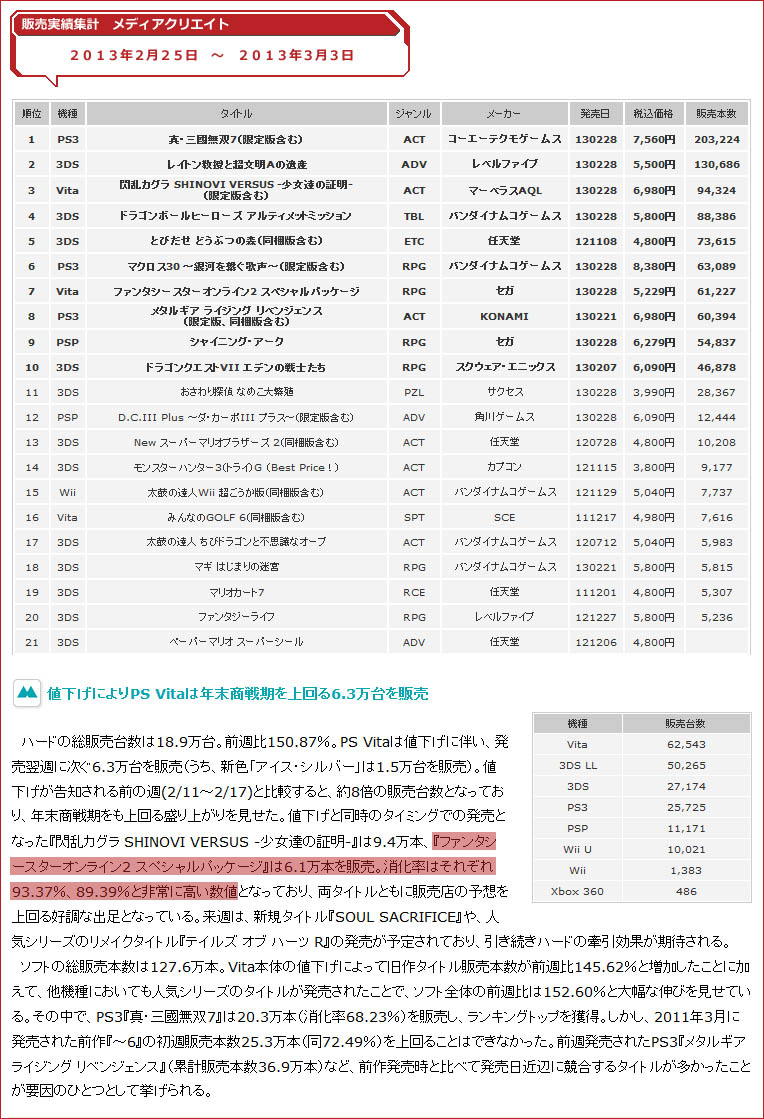Screen dimensions: 764x1119
Task: Click hardware table PSP units 11,171
Action: (x=686, y=829)
